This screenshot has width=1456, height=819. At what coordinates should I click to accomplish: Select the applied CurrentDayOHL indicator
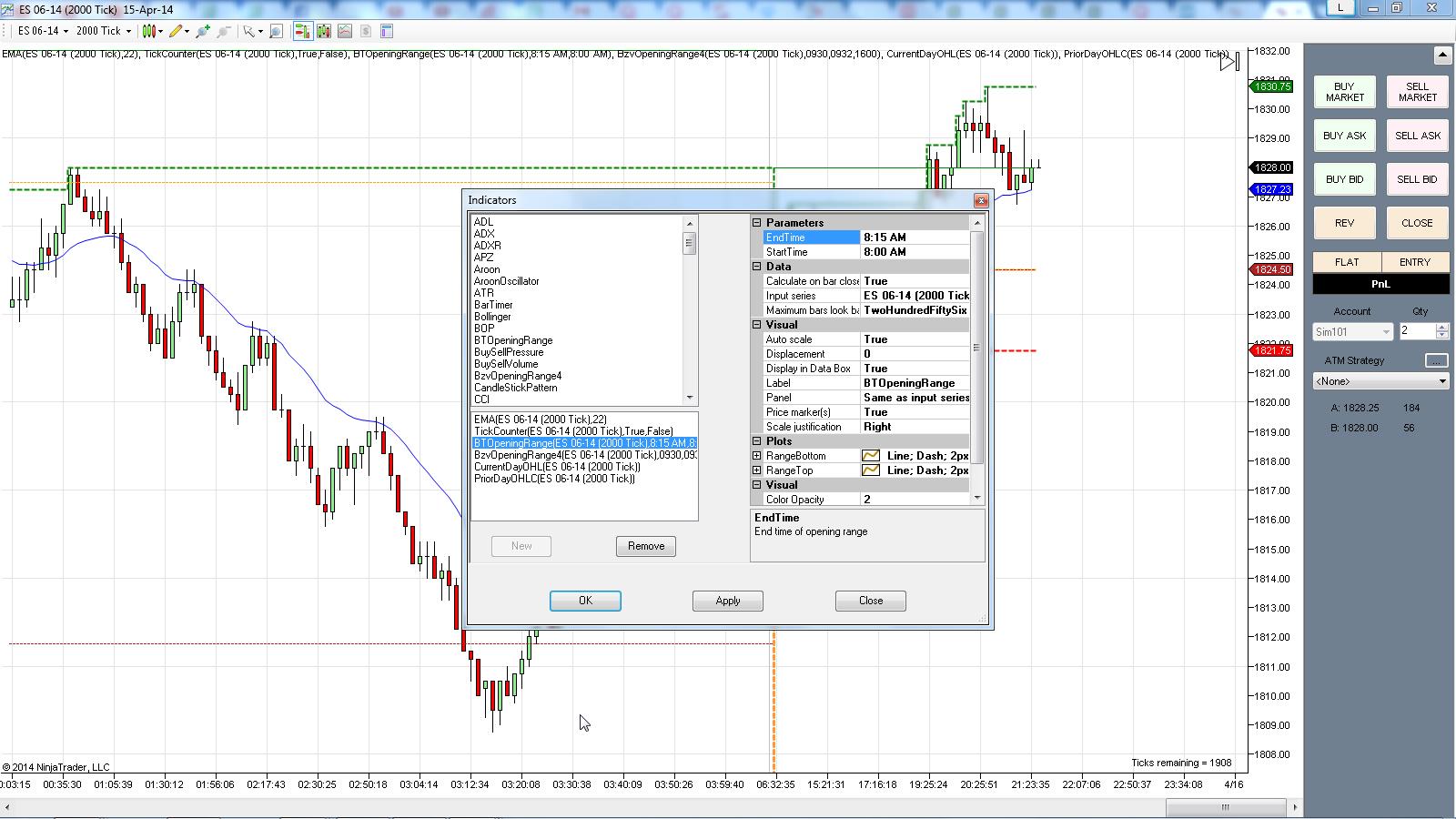pos(557,467)
